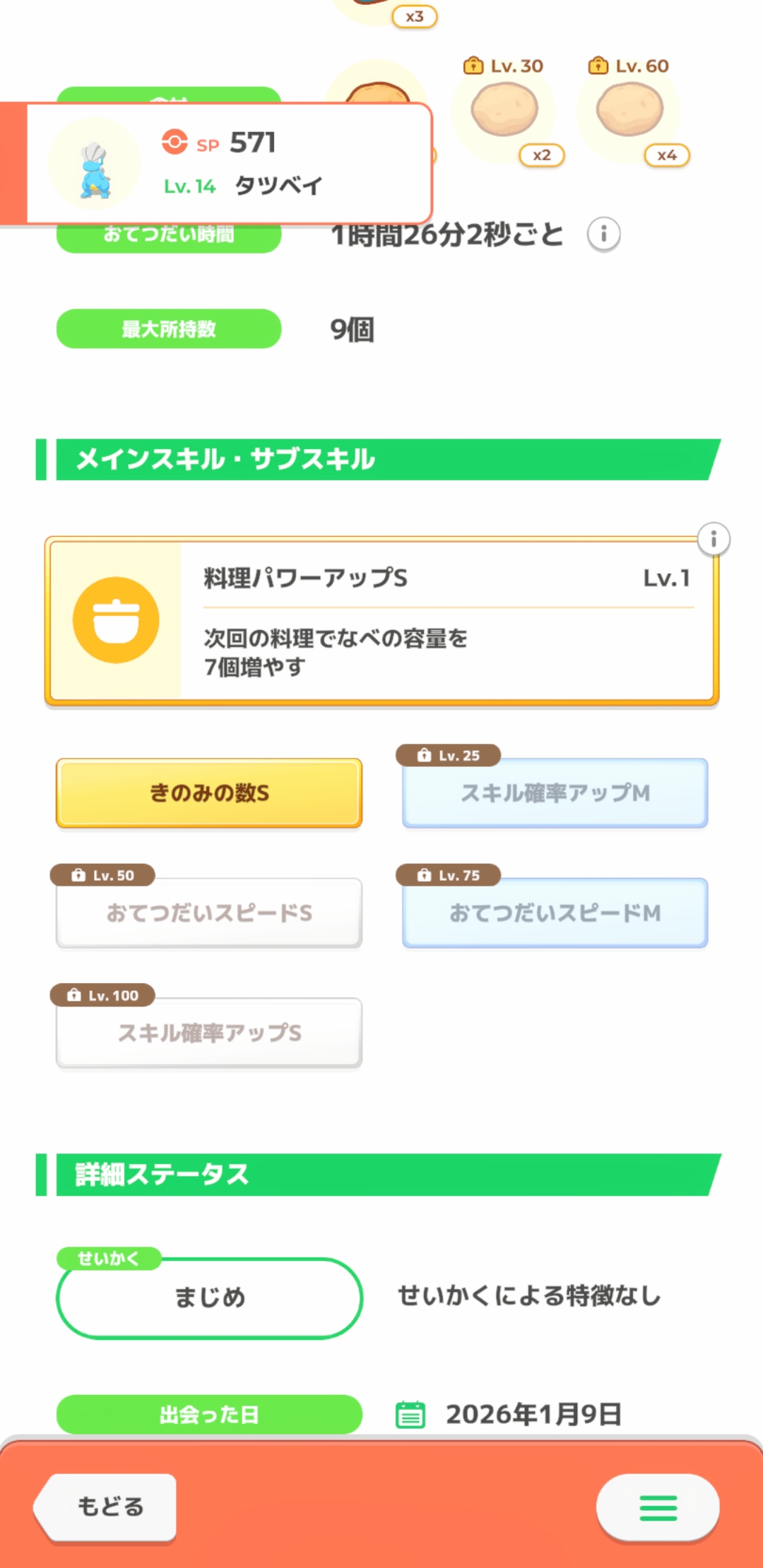The image size is (763, 1568).
Task: Tap the info icon beside helping time
Action: pos(603,234)
